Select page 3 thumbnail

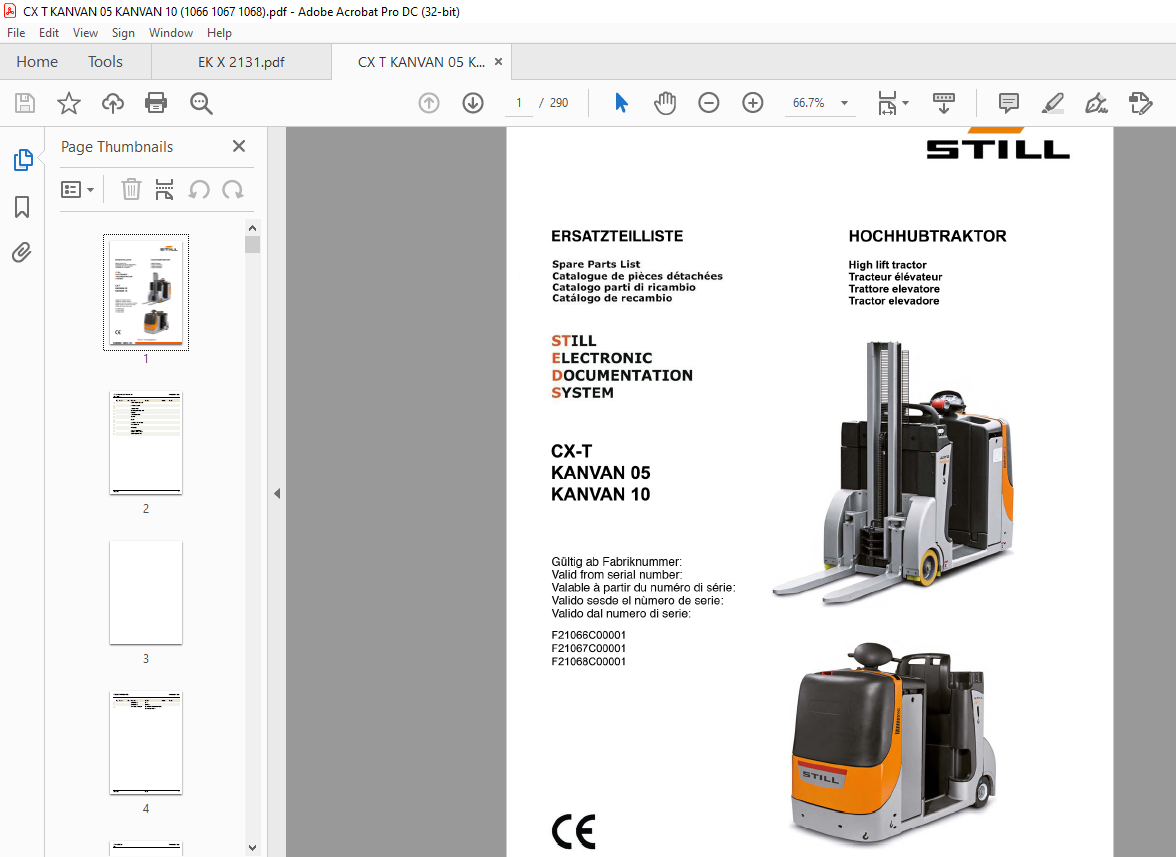point(146,592)
